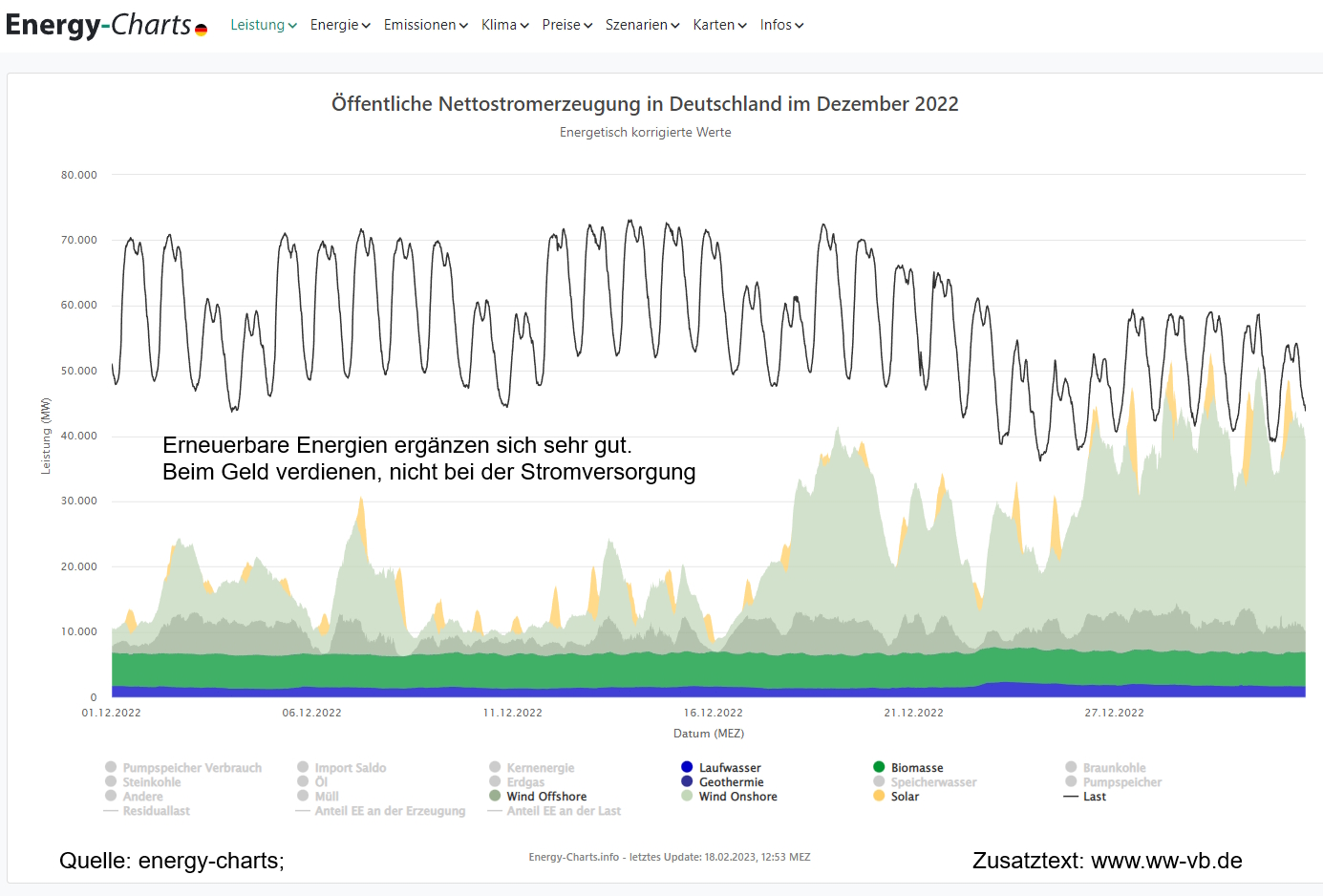Open the Emissionen menu
1323x896 pixels.
pos(425,25)
